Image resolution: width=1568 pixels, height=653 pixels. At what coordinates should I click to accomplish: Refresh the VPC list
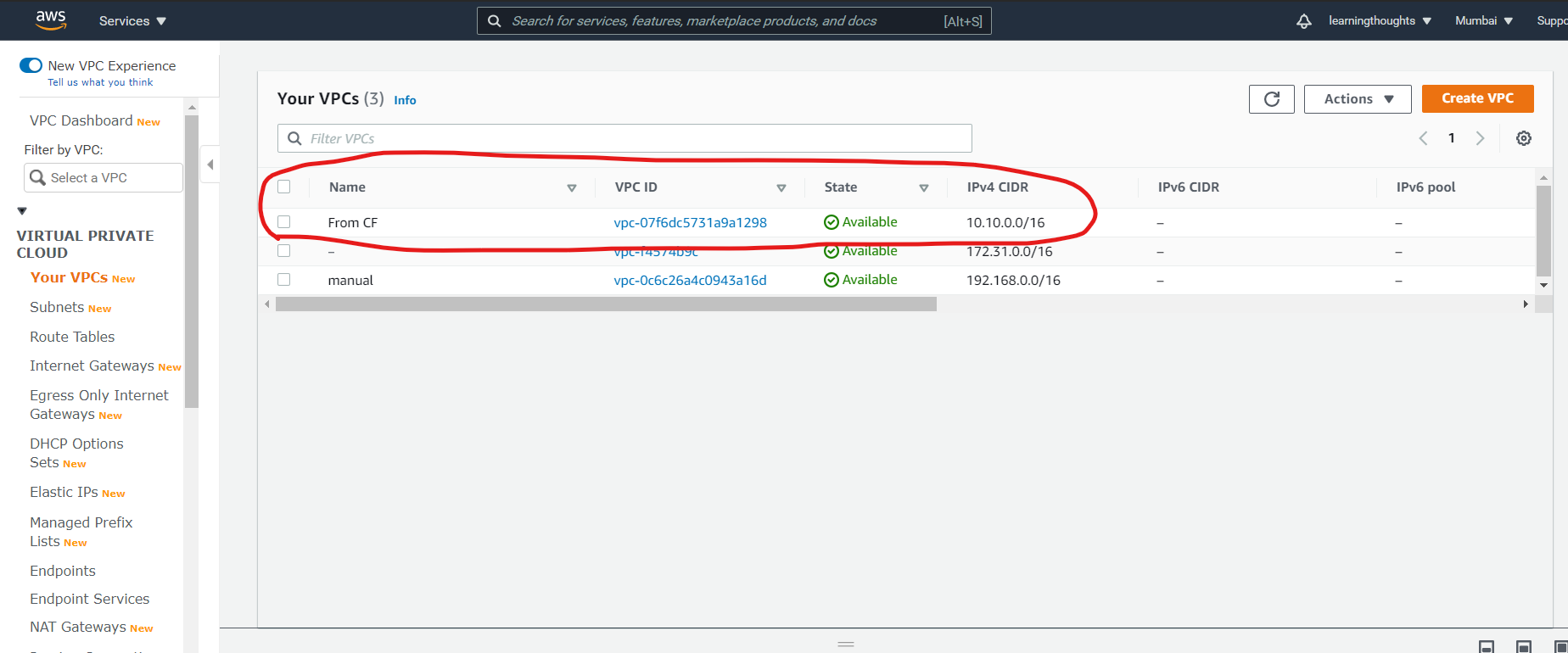coord(1271,99)
